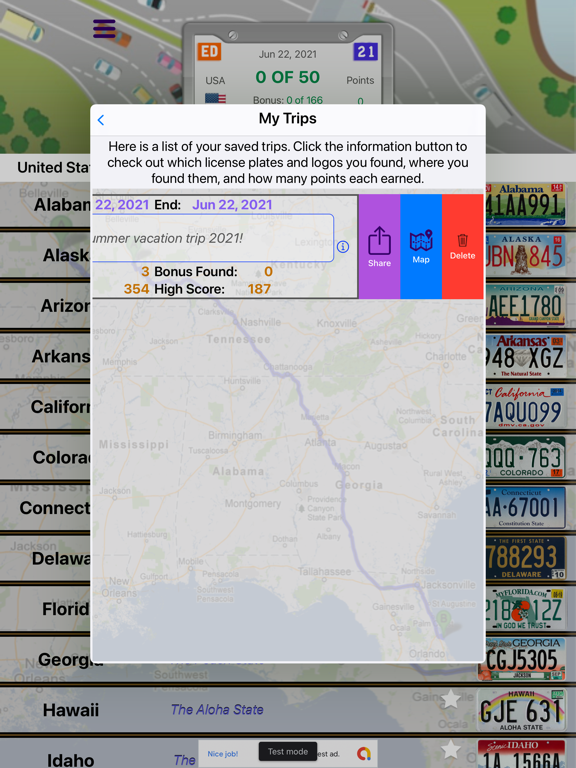Tap the Delaware license plate
The image size is (576, 768).
click(x=525, y=558)
